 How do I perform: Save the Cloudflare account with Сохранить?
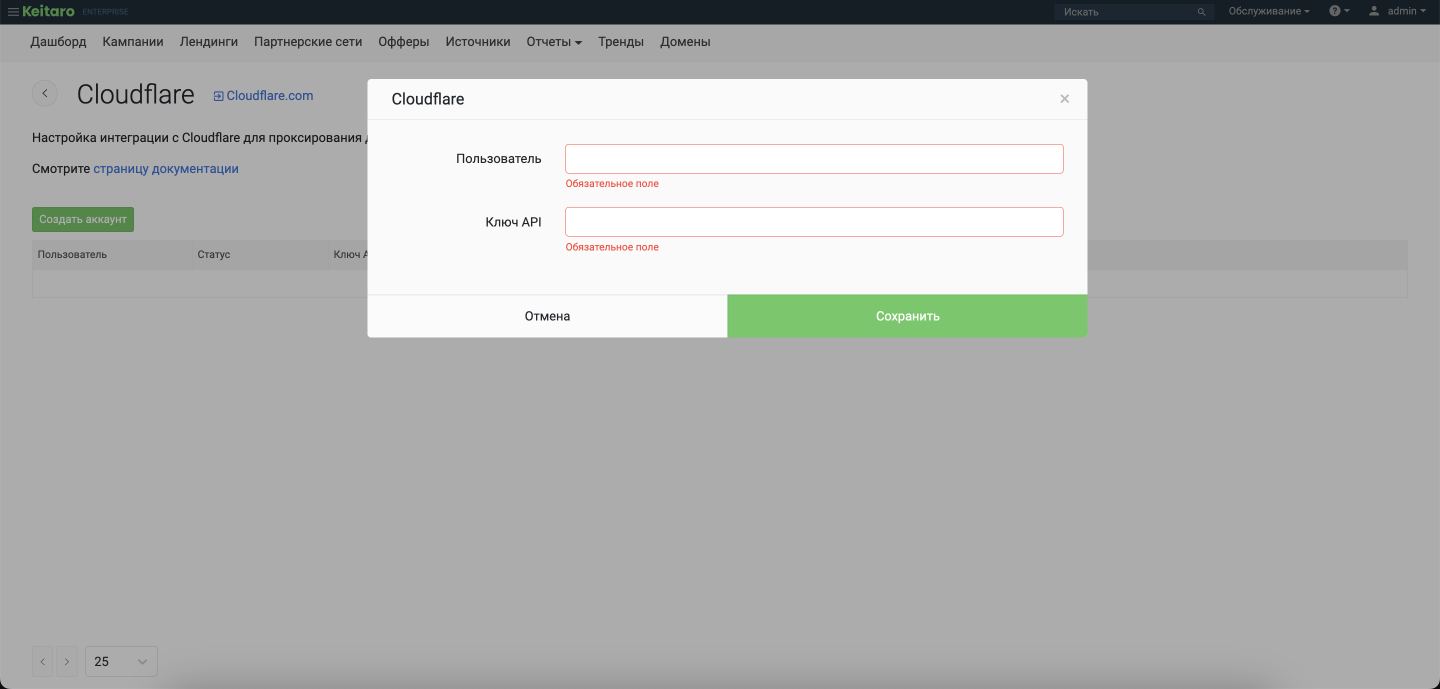point(907,316)
